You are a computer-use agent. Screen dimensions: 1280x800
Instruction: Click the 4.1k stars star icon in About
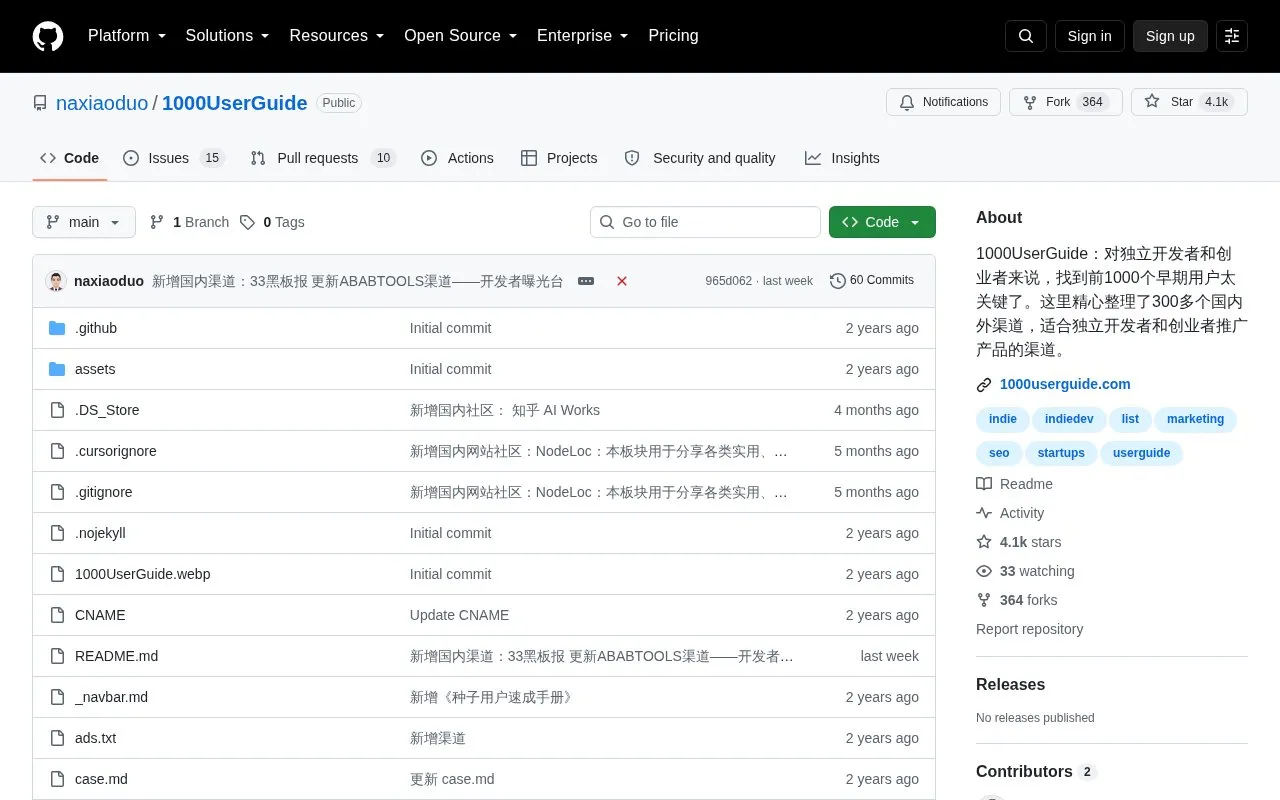tap(984, 542)
